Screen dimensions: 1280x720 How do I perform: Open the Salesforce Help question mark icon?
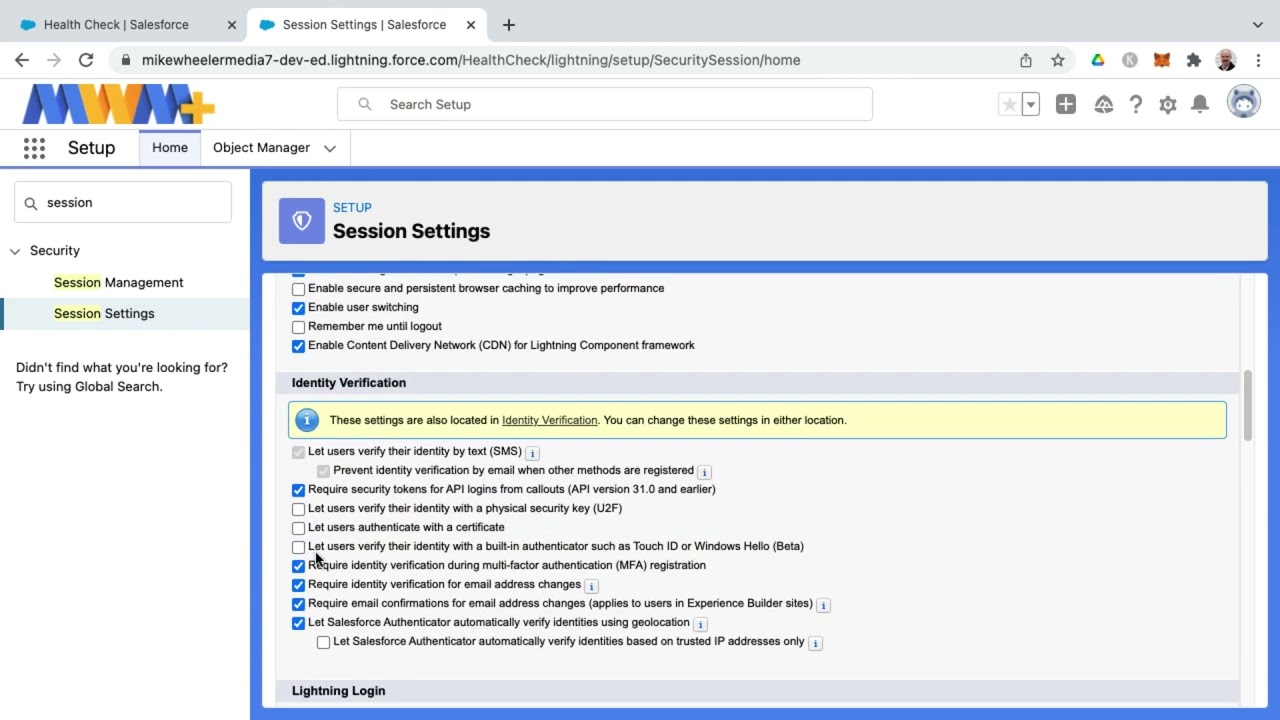pos(1136,104)
